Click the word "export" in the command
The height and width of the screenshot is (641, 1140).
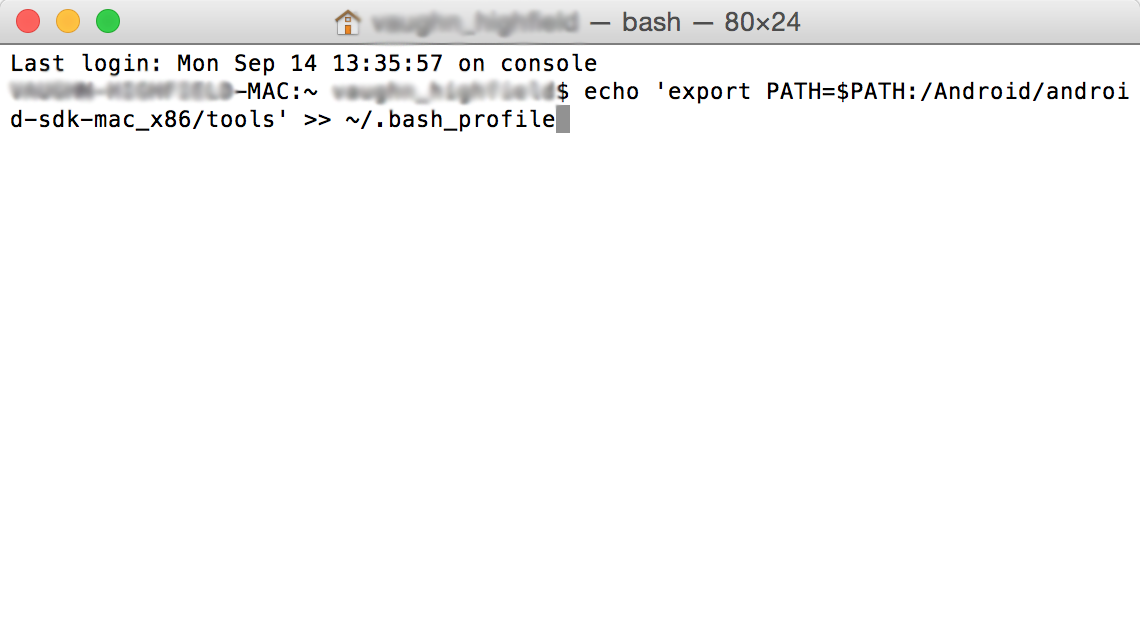(708, 93)
